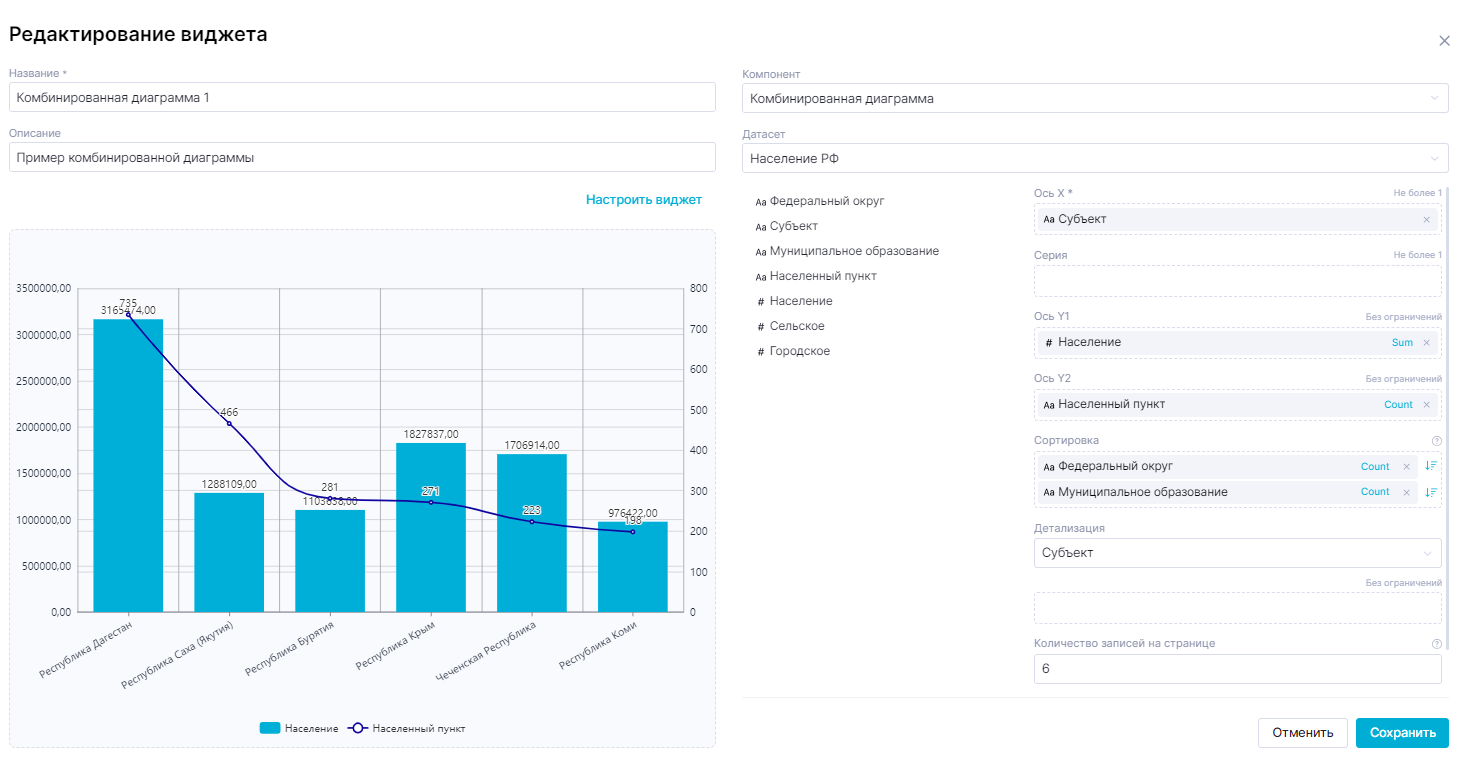Open the Детализация dropdown
Image resolution: width=1465 pixels, height=763 pixels.
(x=1236, y=553)
